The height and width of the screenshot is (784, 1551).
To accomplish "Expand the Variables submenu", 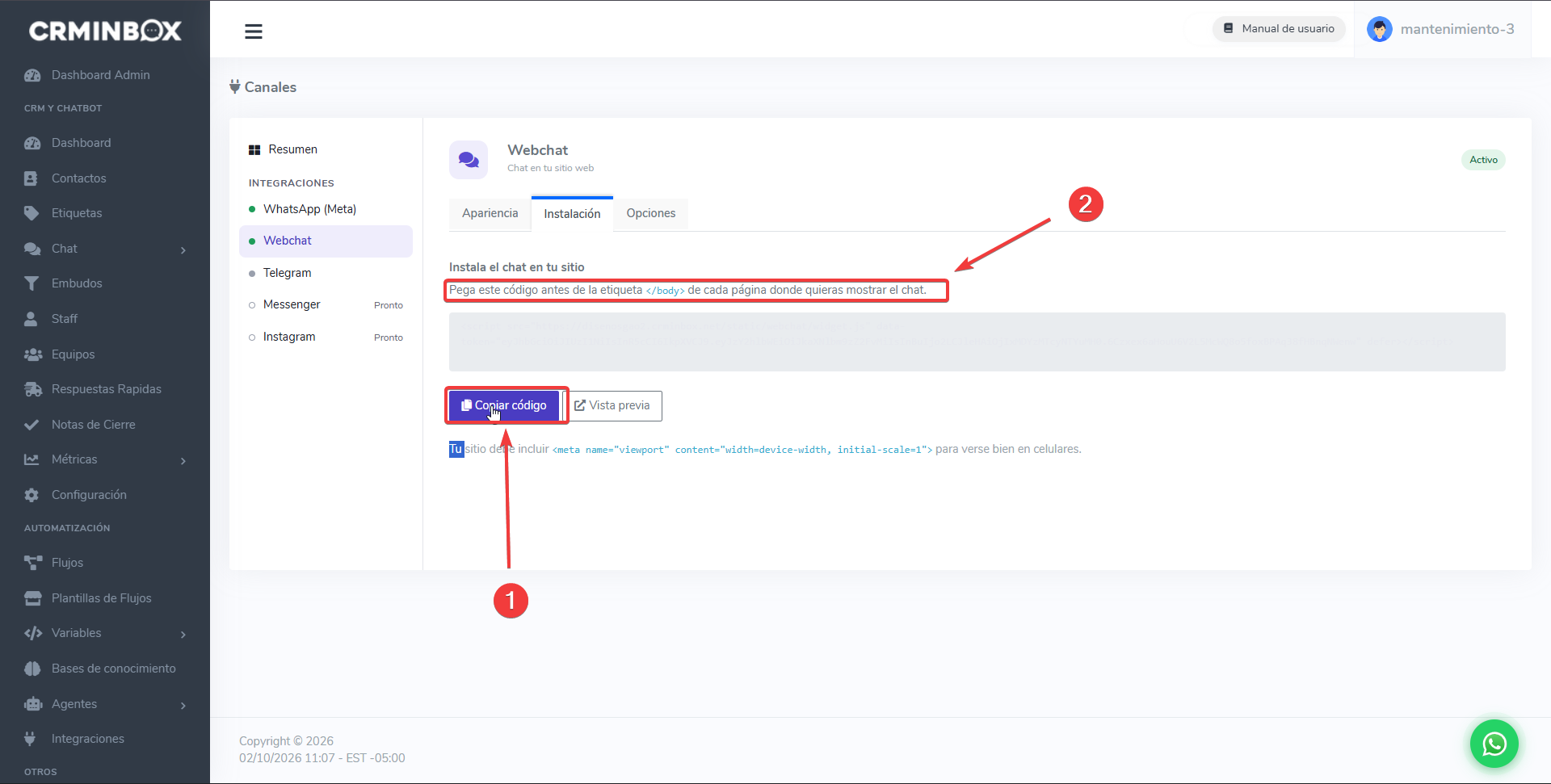I will pyautogui.click(x=105, y=633).
